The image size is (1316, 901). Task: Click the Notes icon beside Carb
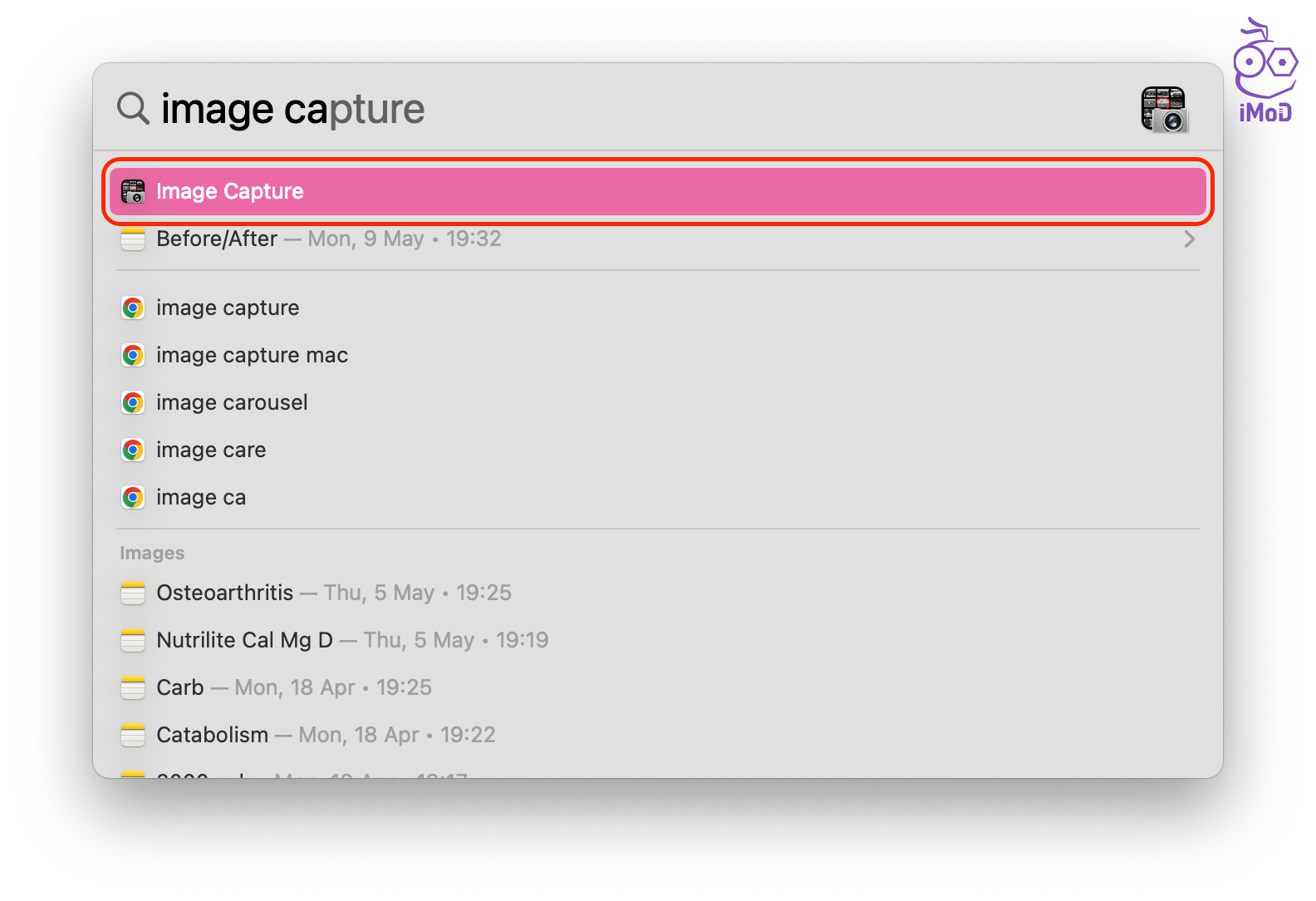[x=133, y=688]
